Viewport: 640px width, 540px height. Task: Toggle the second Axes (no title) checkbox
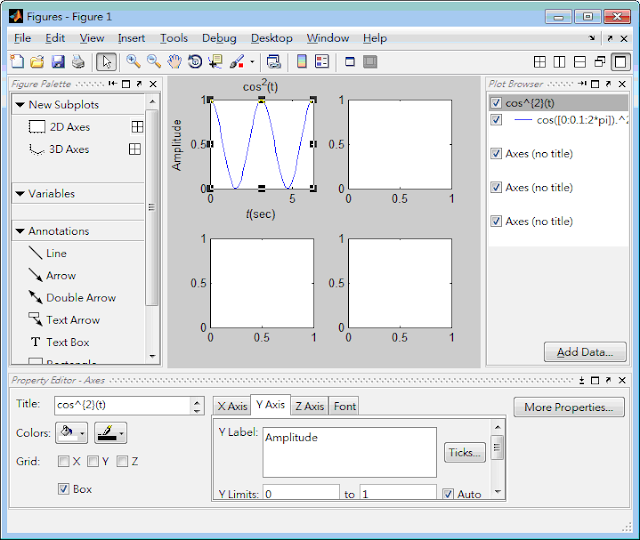pyautogui.click(x=496, y=187)
